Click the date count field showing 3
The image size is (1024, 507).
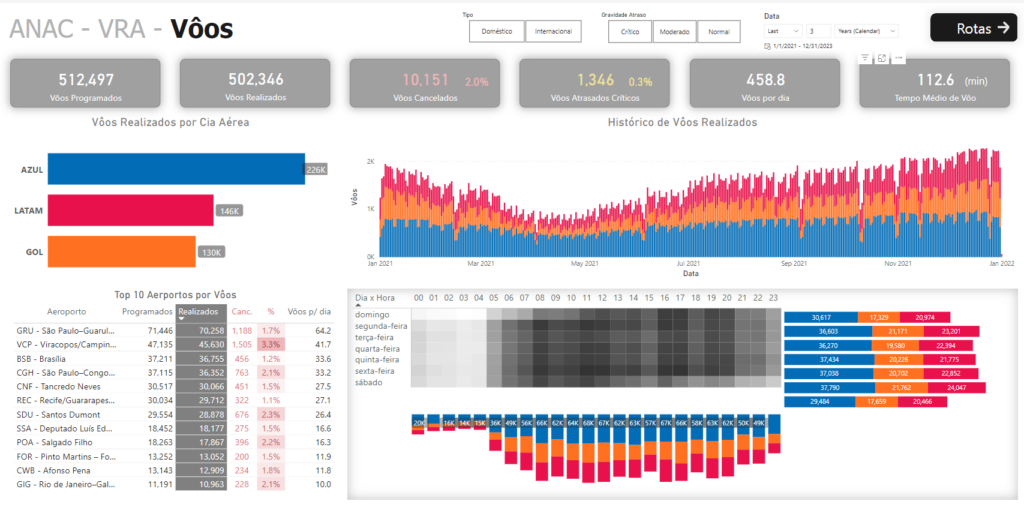[x=818, y=31]
